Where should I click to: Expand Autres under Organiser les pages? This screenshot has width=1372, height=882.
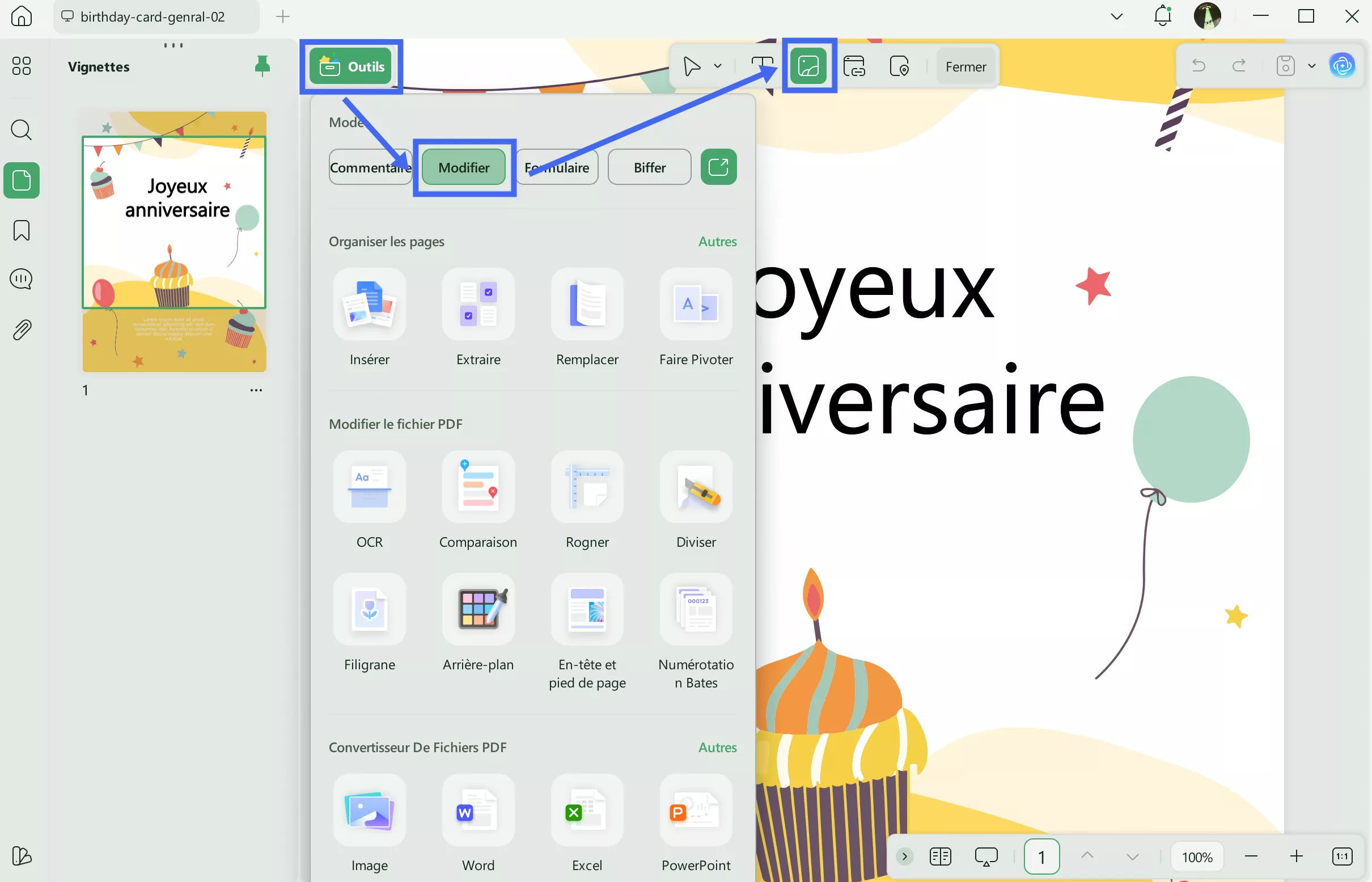pyautogui.click(x=717, y=241)
